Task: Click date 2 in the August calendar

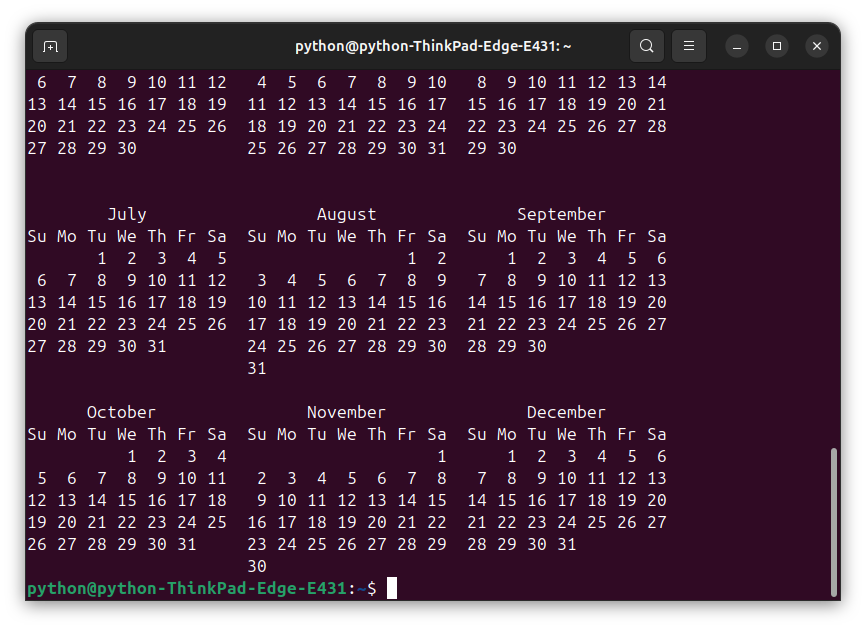Action: (442, 258)
